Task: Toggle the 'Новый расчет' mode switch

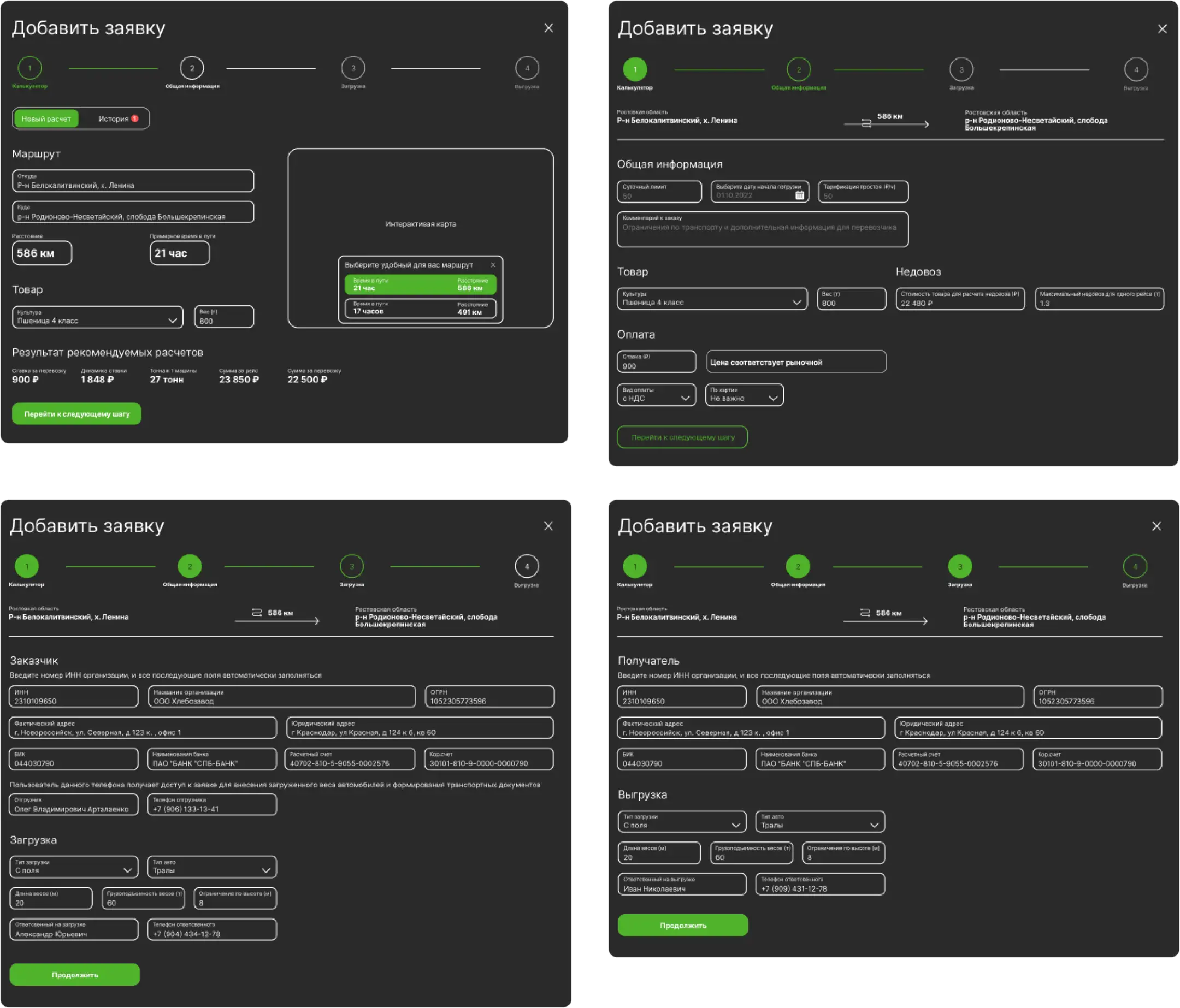Action: [x=46, y=118]
